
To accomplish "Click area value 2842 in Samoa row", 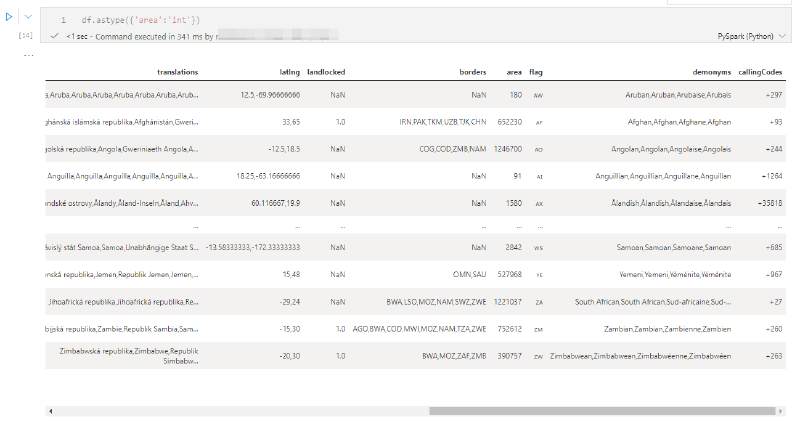I will [x=513, y=247].
